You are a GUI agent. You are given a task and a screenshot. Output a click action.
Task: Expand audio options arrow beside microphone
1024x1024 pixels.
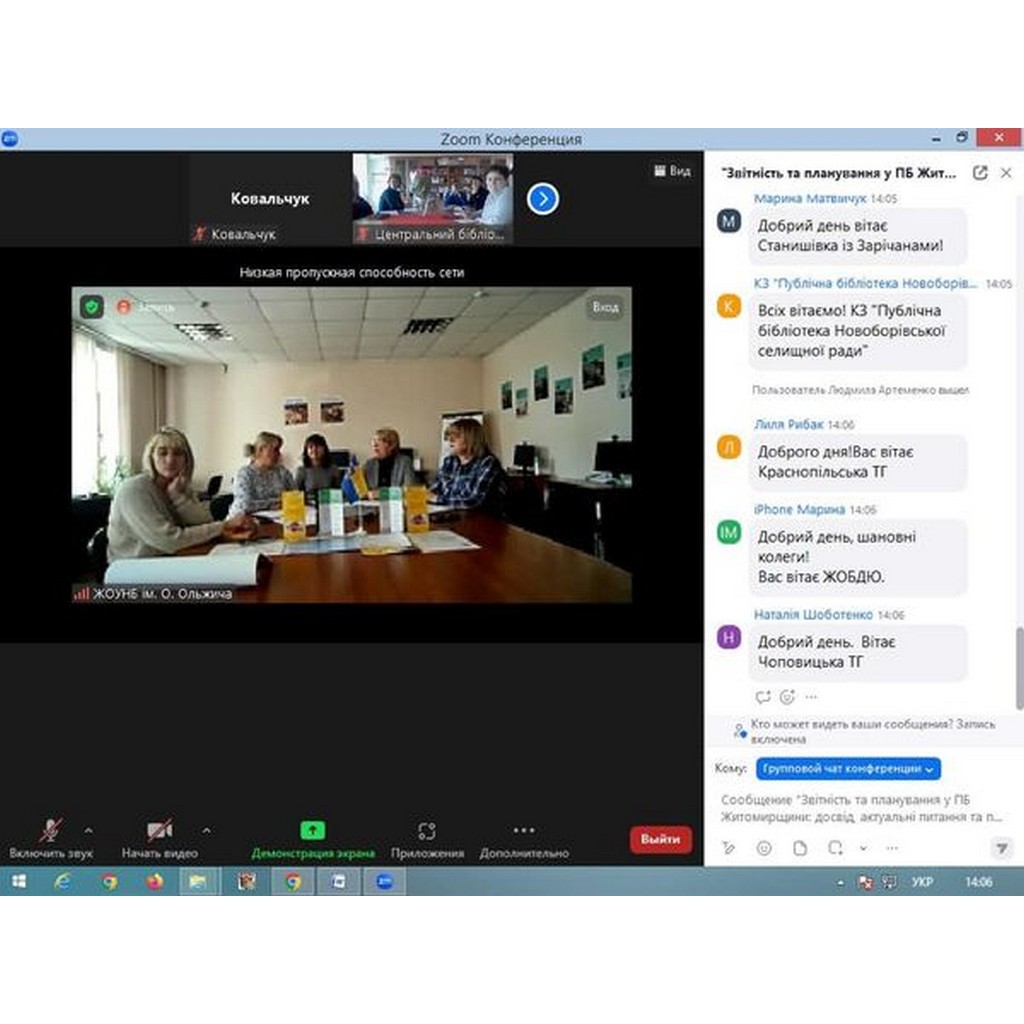89,829
